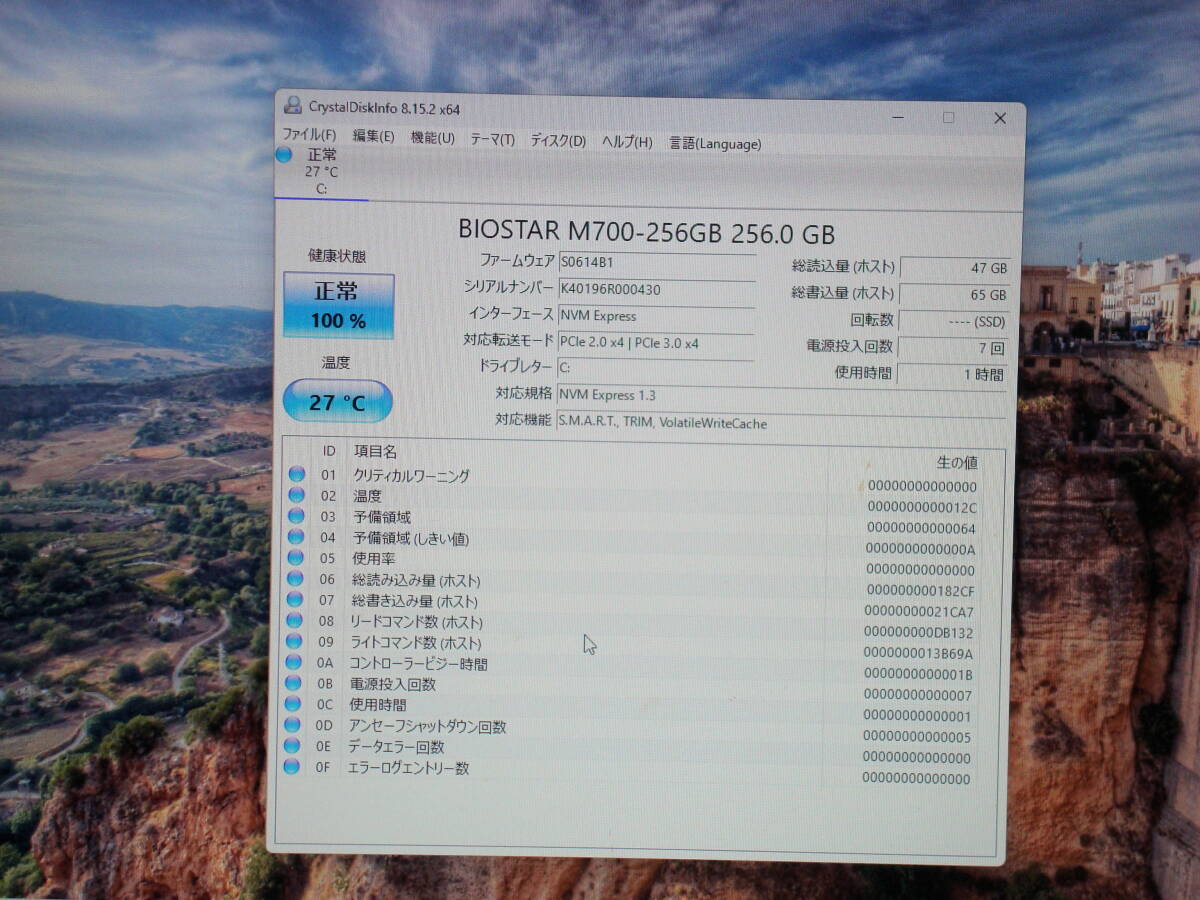Select the BIOSTAR M700-256GB drive title
Screen dimensions: 1200x900
(646, 232)
